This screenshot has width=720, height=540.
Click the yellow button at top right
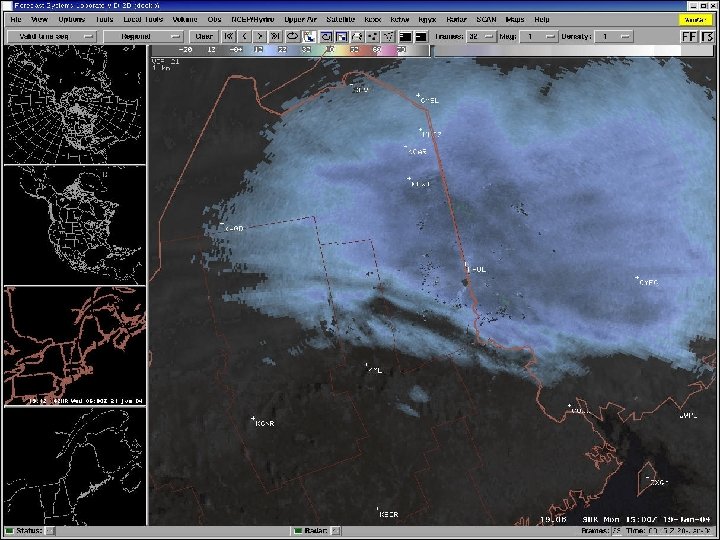(695, 20)
